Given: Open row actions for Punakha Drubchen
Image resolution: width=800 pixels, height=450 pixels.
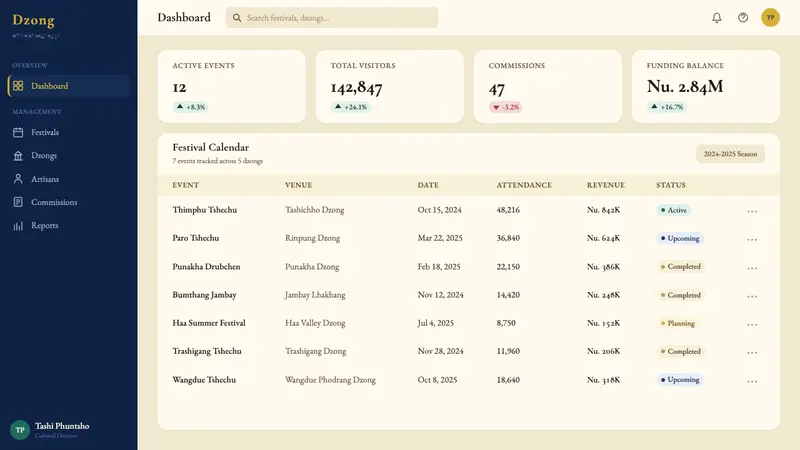Looking at the screenshot, I should tap(752, 267).
